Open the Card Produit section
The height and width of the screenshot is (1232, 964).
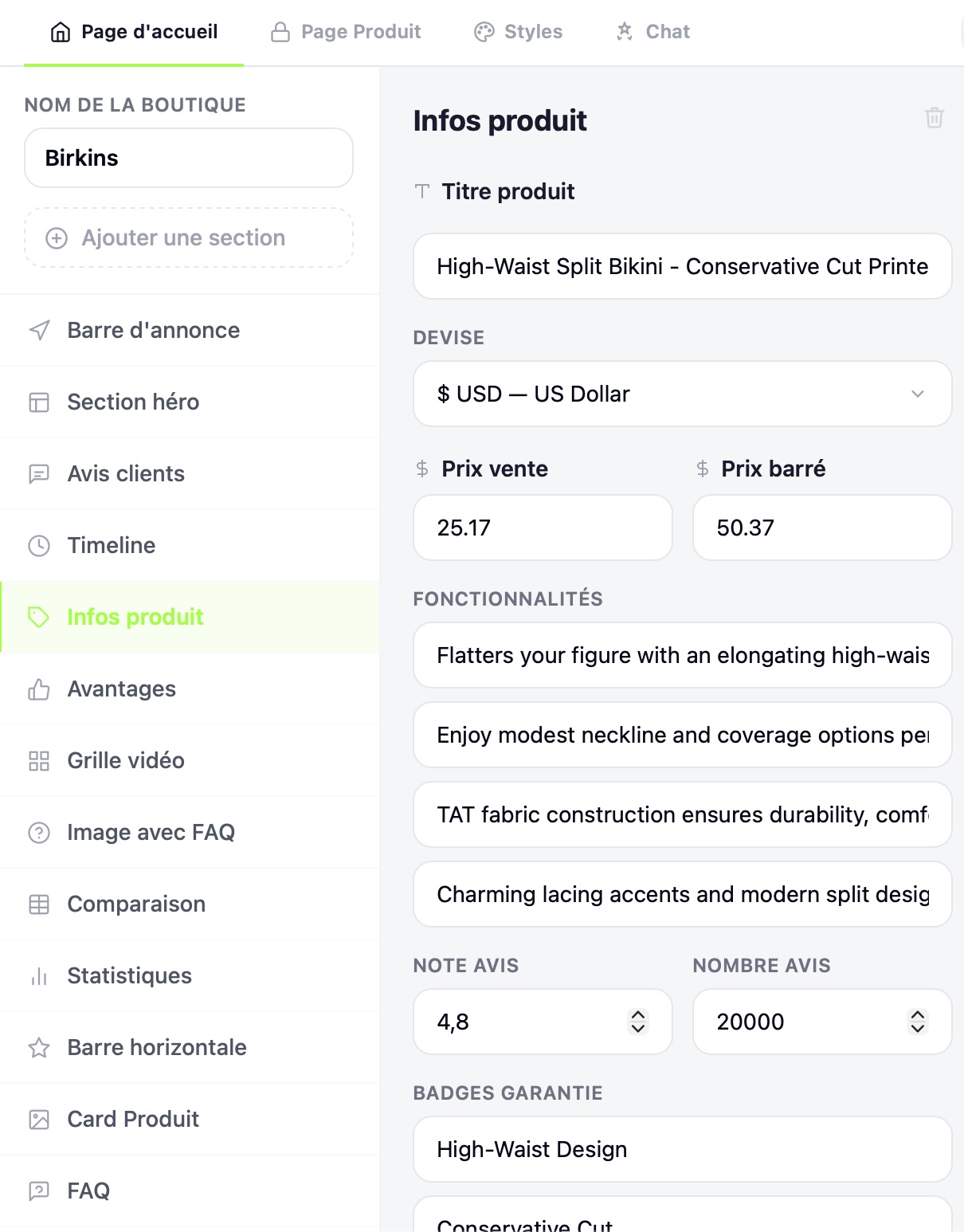[x=190, y=1119]
